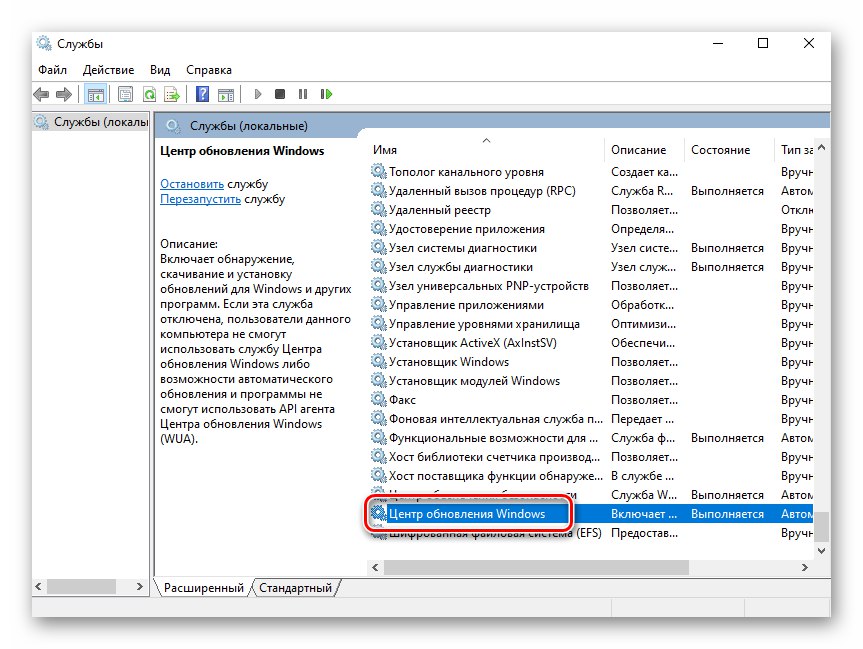Click the Restart service icon
This screenshot has width=863, height=649.
pyautogui.click(x=326, y=94)
